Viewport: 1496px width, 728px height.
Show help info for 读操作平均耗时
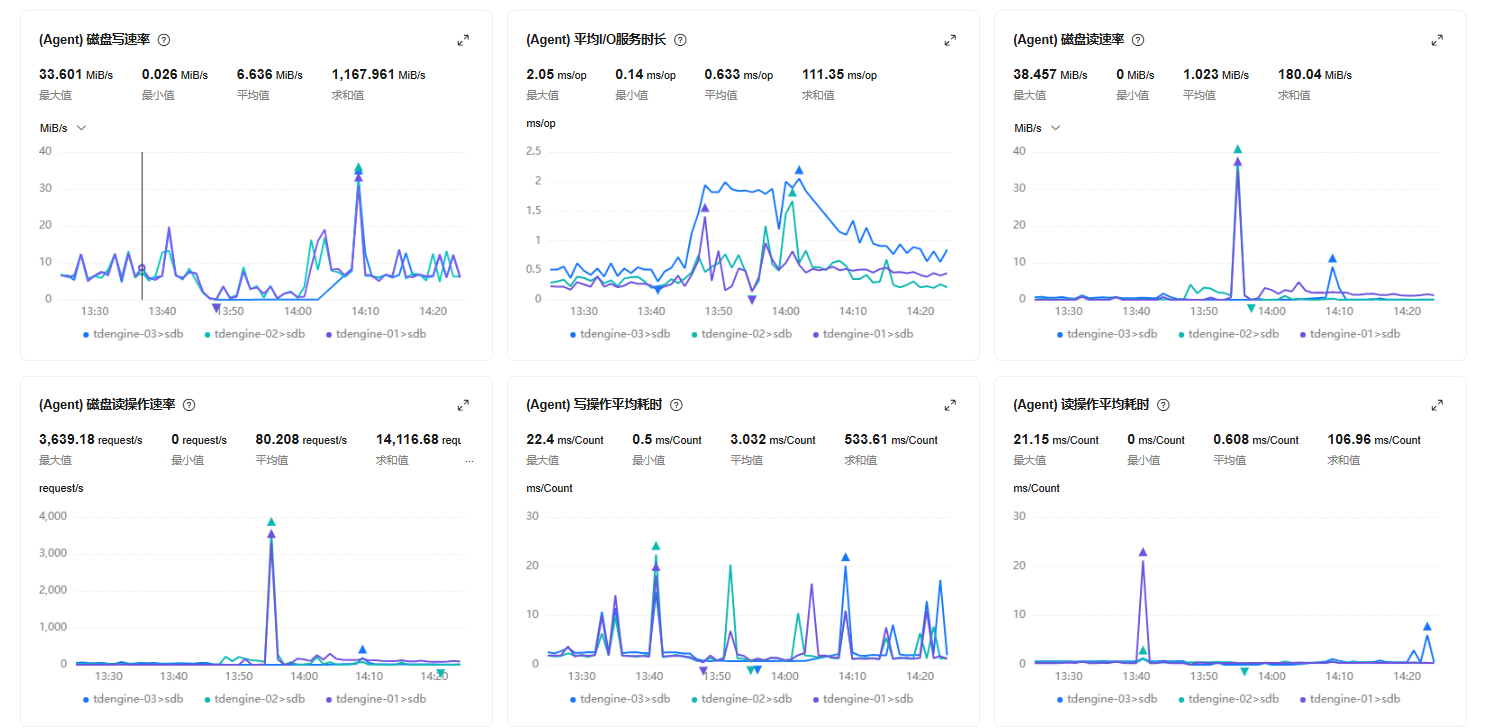coord(1163,405)
